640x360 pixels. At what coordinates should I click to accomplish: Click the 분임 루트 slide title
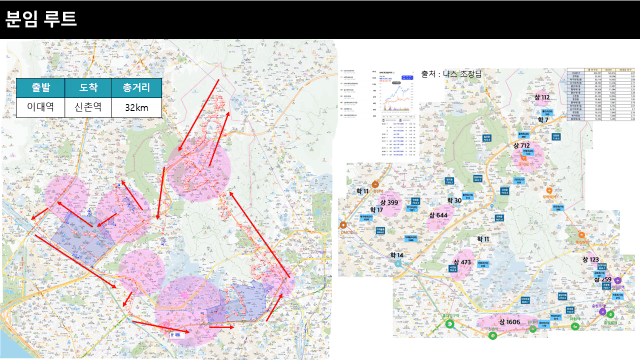point(41,19)
